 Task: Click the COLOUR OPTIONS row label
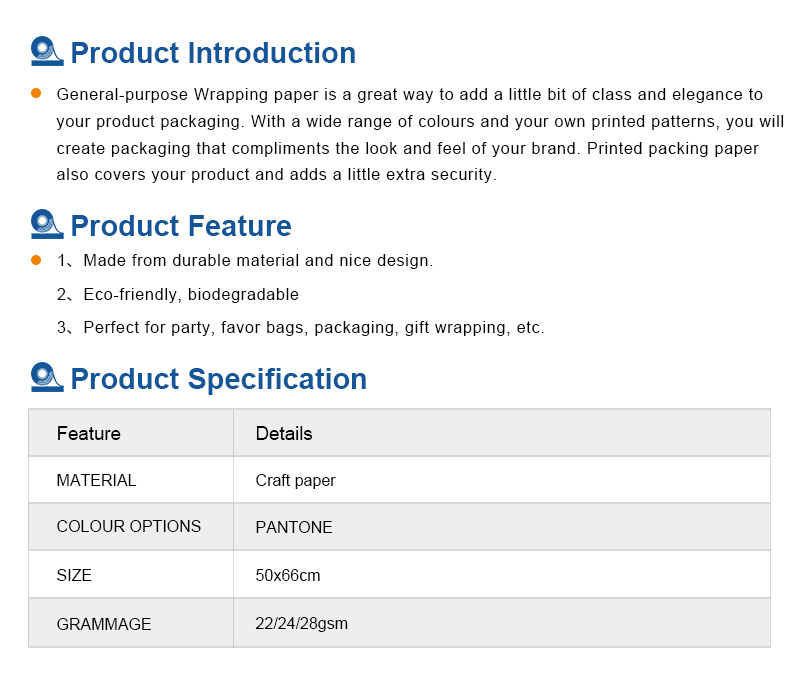coord(129,527)
